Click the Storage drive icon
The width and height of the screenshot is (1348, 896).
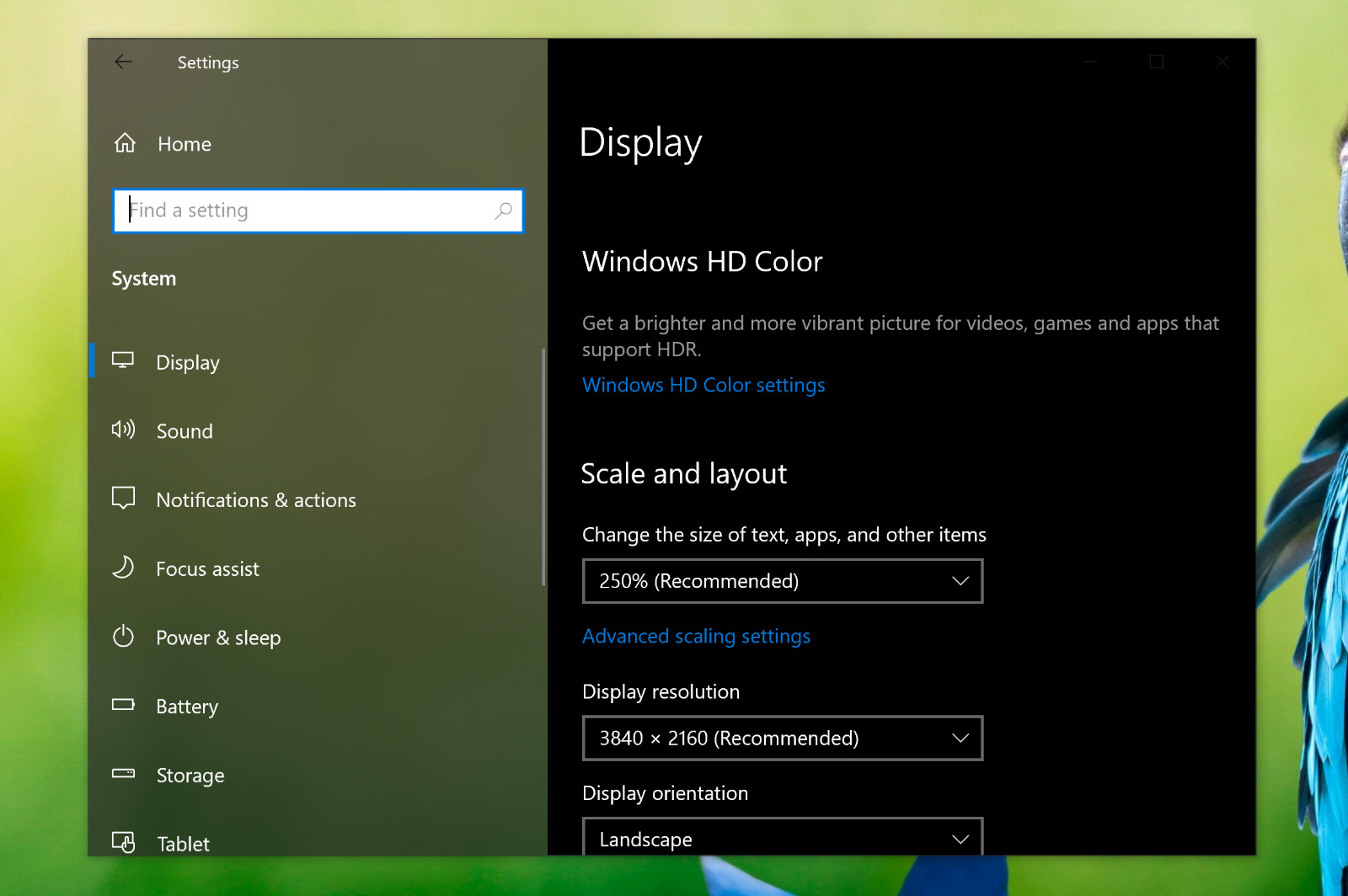(123, 773)
